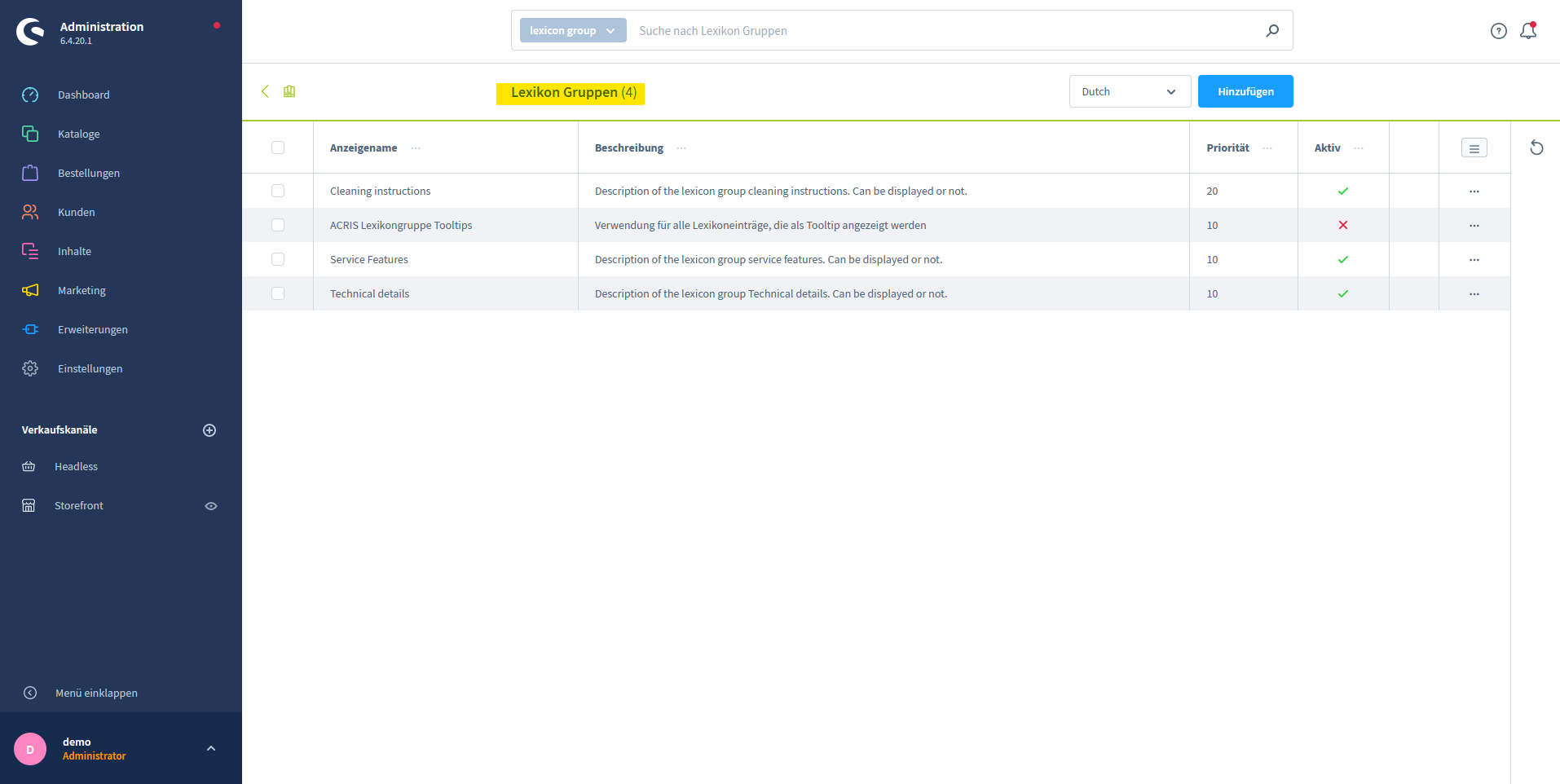
Task: Open the help question mark icon
Action: pos(1499,31)
